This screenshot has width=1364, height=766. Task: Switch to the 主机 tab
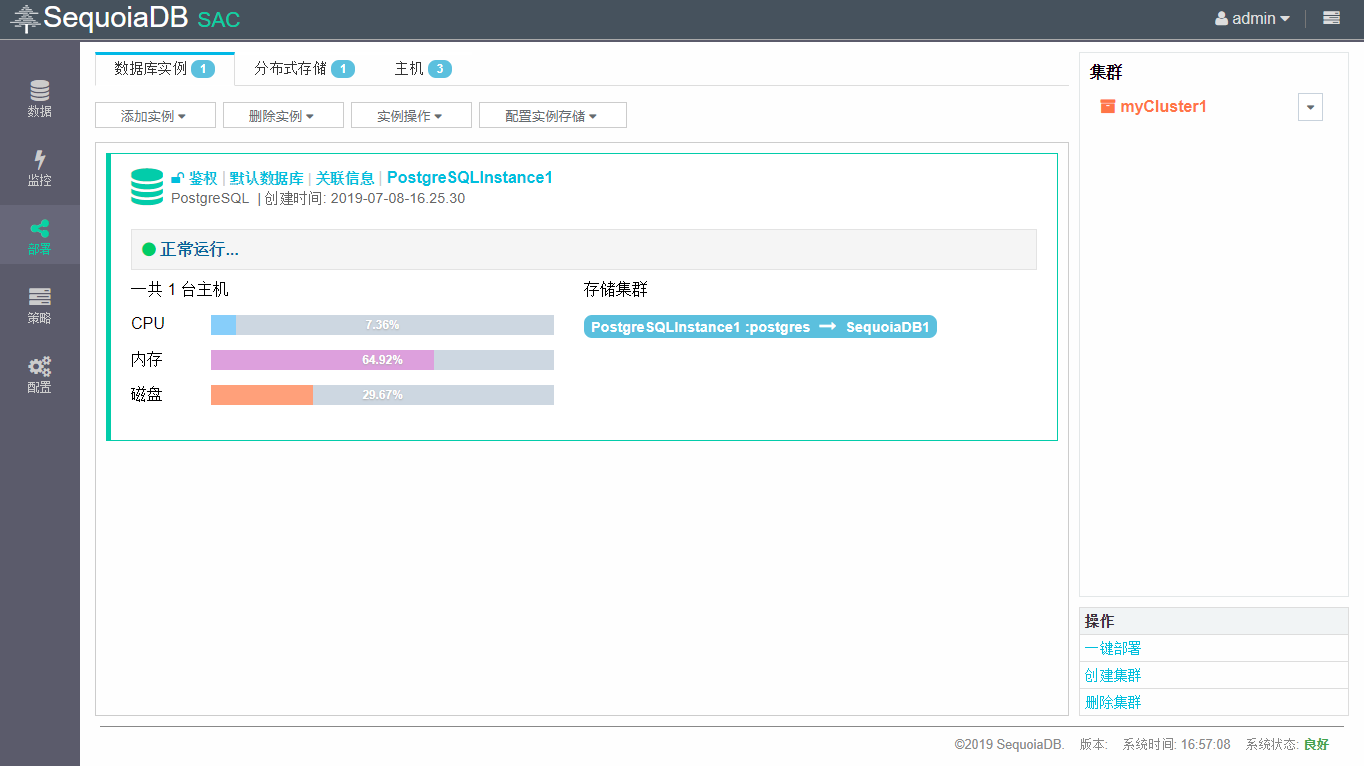click(x=422, y=69)
